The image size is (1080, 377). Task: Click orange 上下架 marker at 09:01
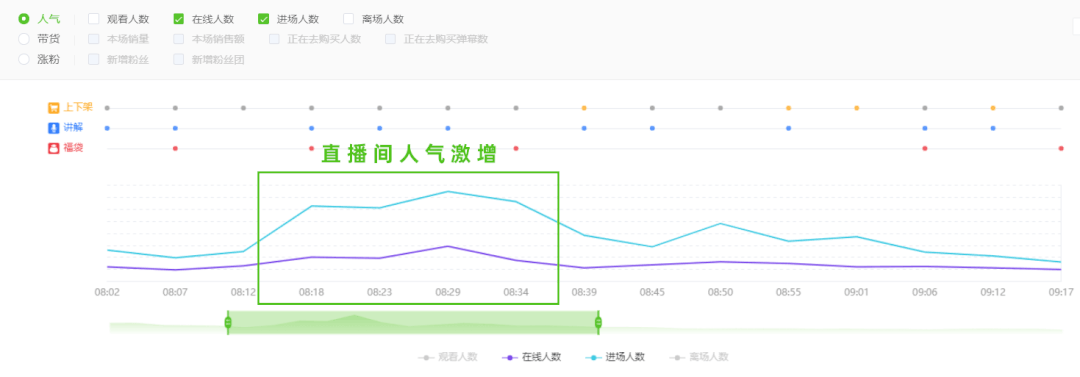[x=857, y=108]
